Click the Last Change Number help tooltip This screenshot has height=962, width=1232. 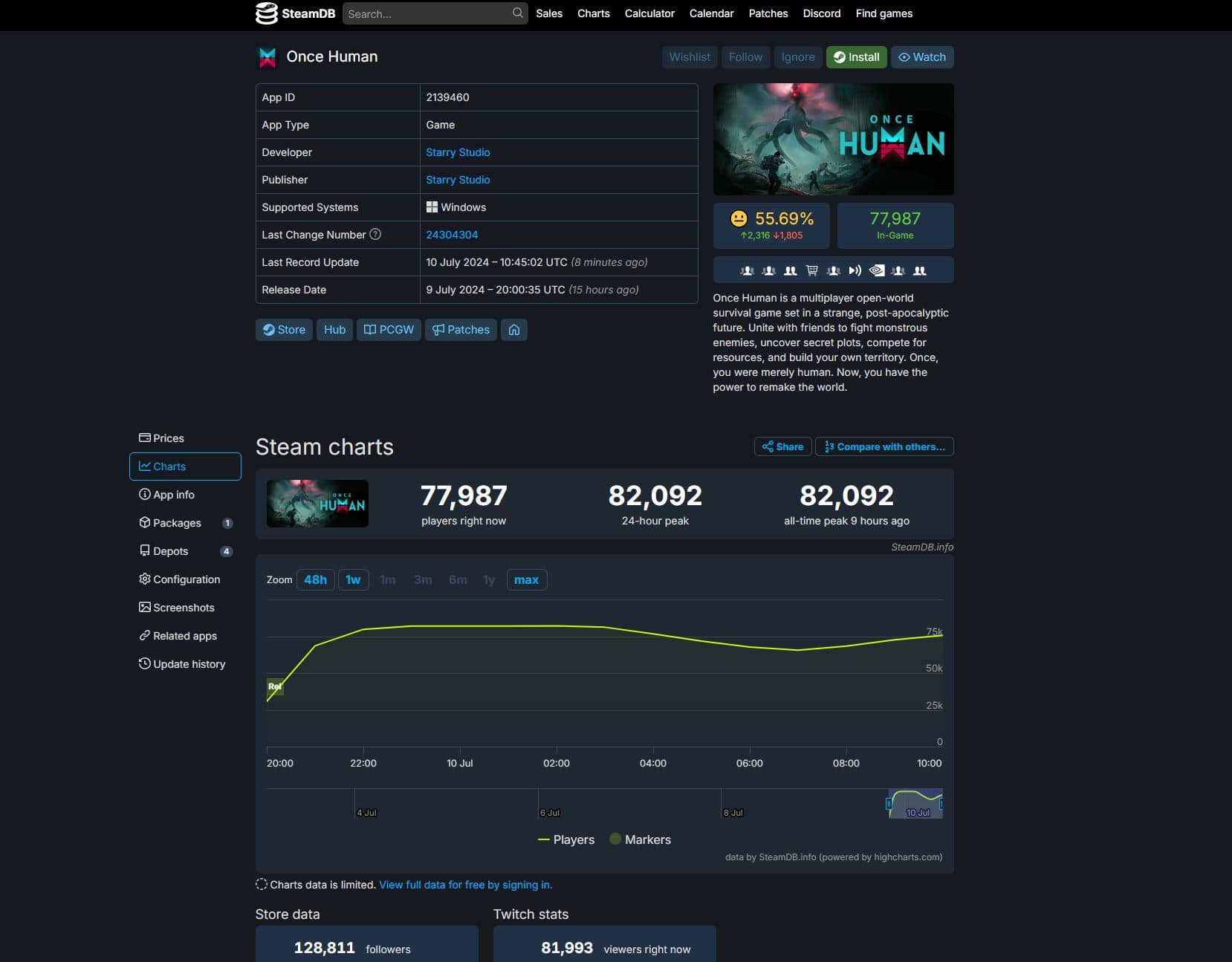pyautogui.click(x=375, y=234)
